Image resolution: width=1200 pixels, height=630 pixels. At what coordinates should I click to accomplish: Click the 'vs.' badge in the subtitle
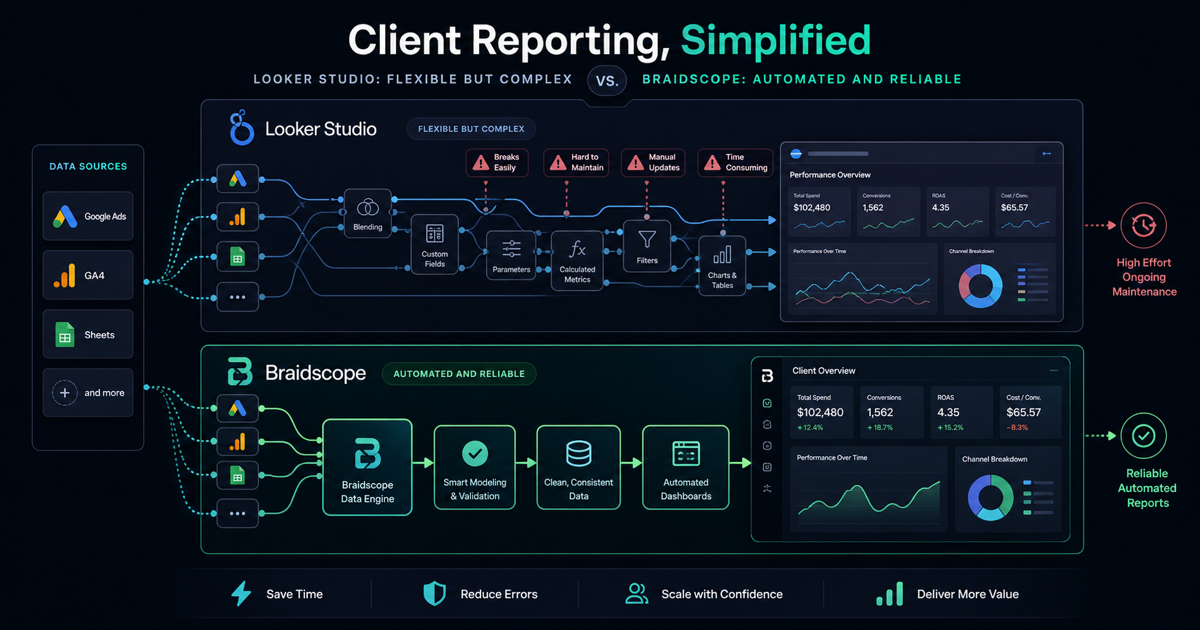[609, 79]
